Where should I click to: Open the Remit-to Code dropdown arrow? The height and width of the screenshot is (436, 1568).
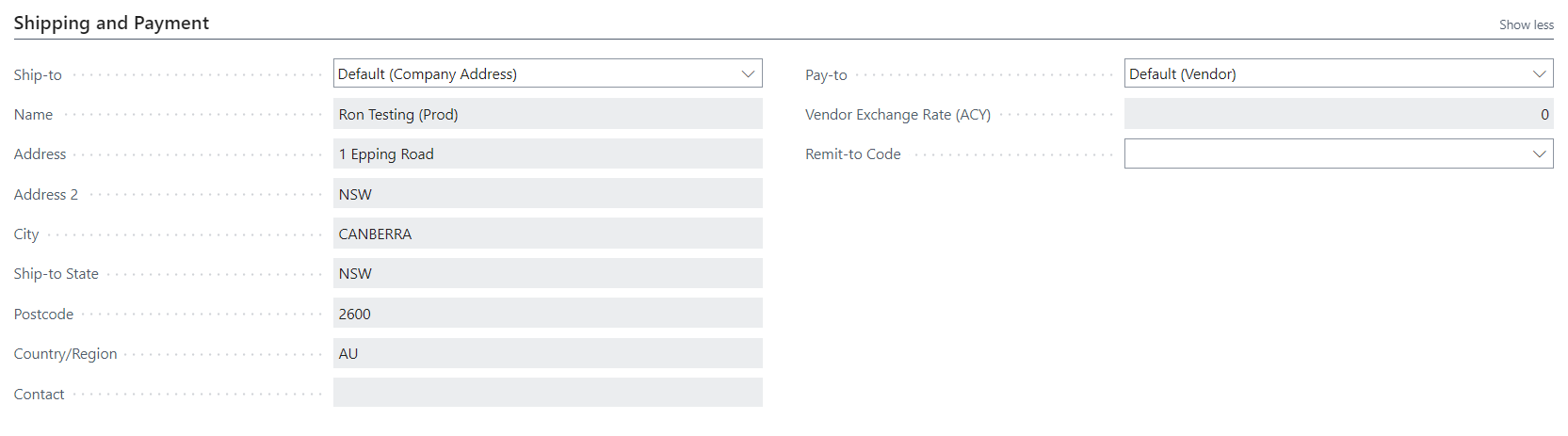pos(1539,153)
